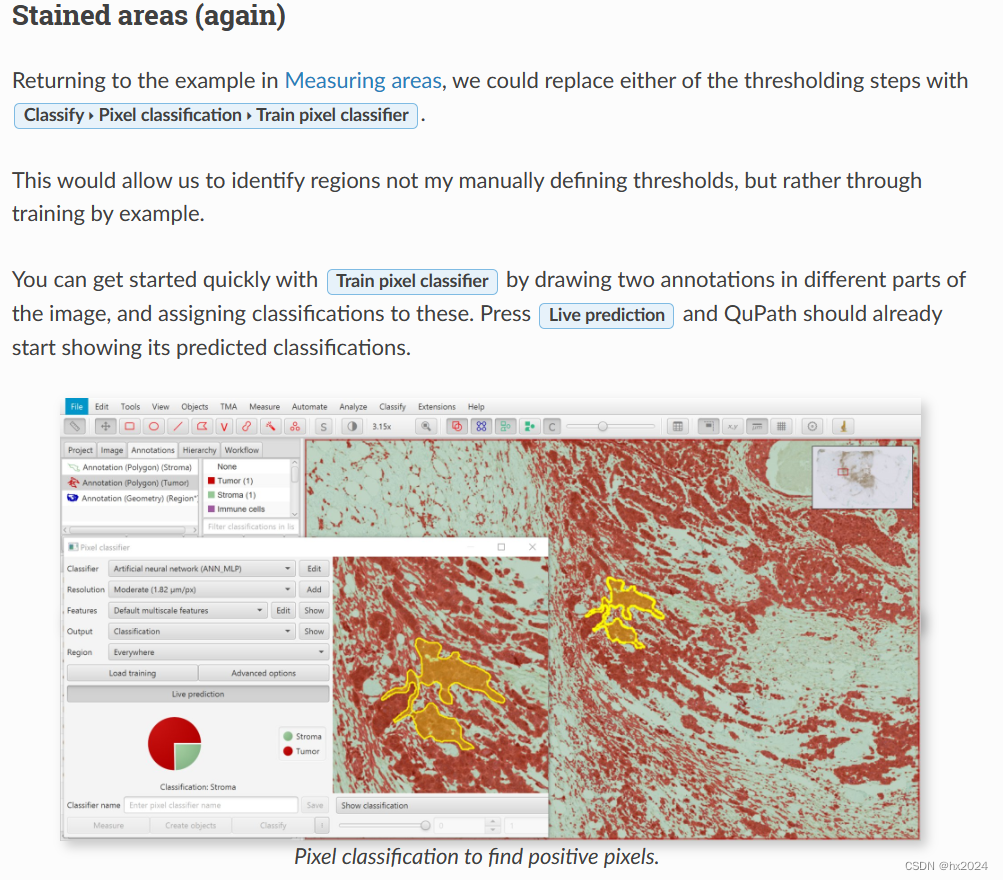The width and height of the screenshot is (1003, 880).
Task: Select the Polygon annotation tool
Action: 199,426
